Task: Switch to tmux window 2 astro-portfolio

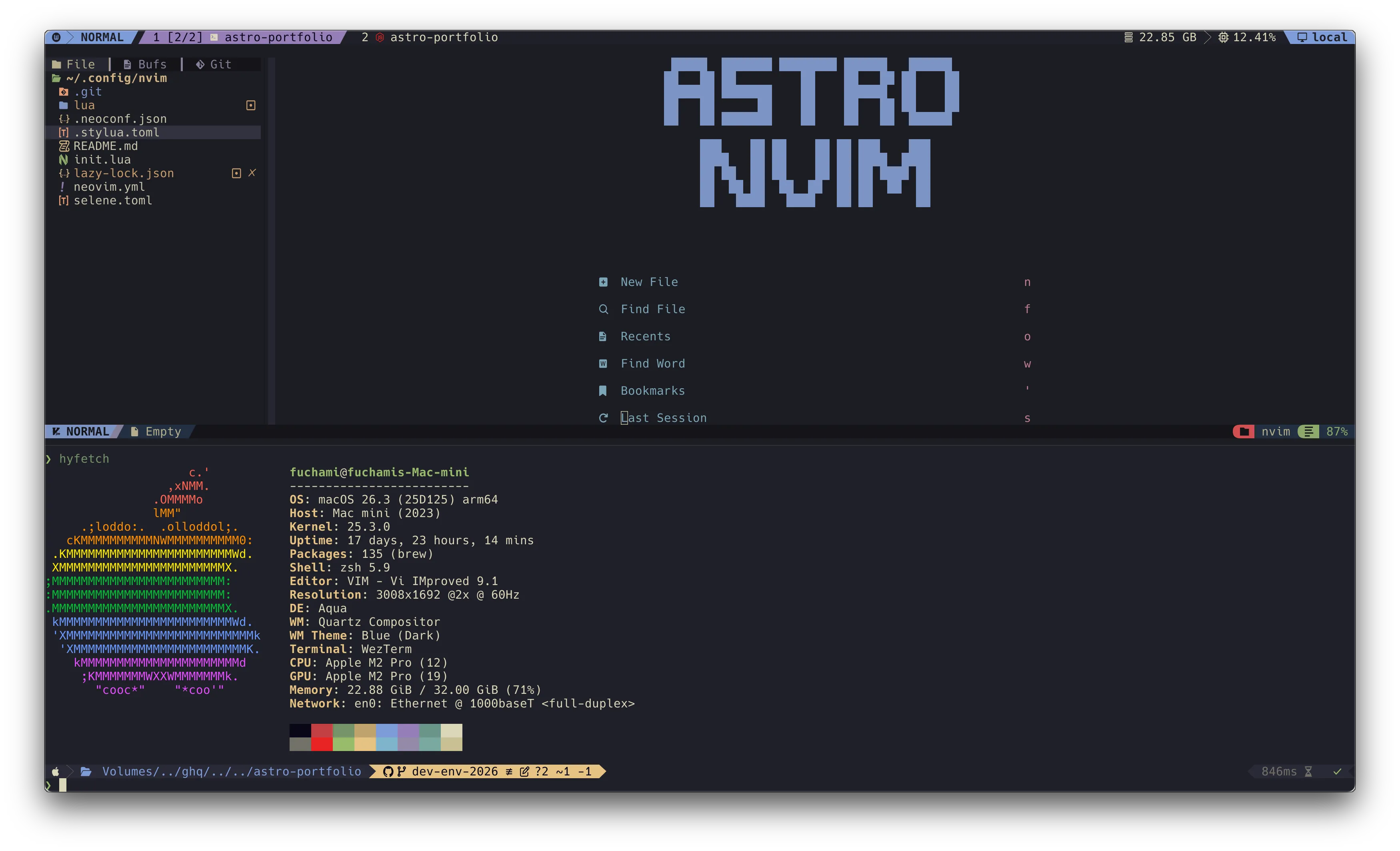Action: [430, 38]
